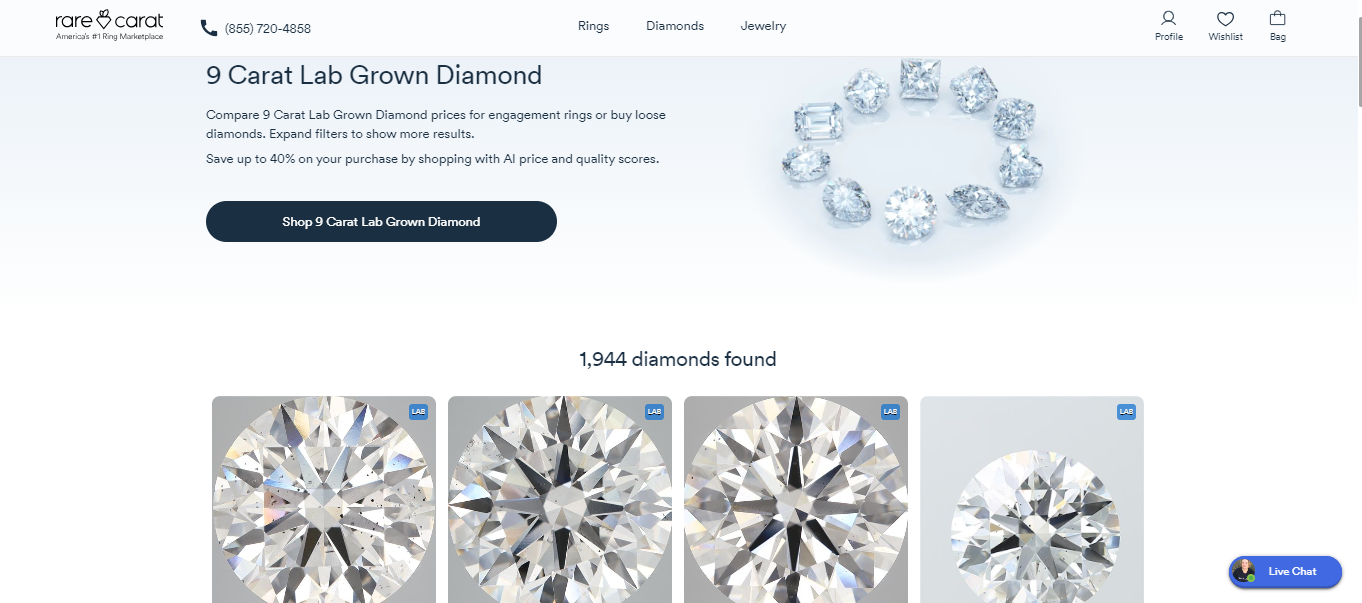Start a Live Chat session
Image resolution: width=1362 pixels, height=603 pixels.
point(1285,571)
